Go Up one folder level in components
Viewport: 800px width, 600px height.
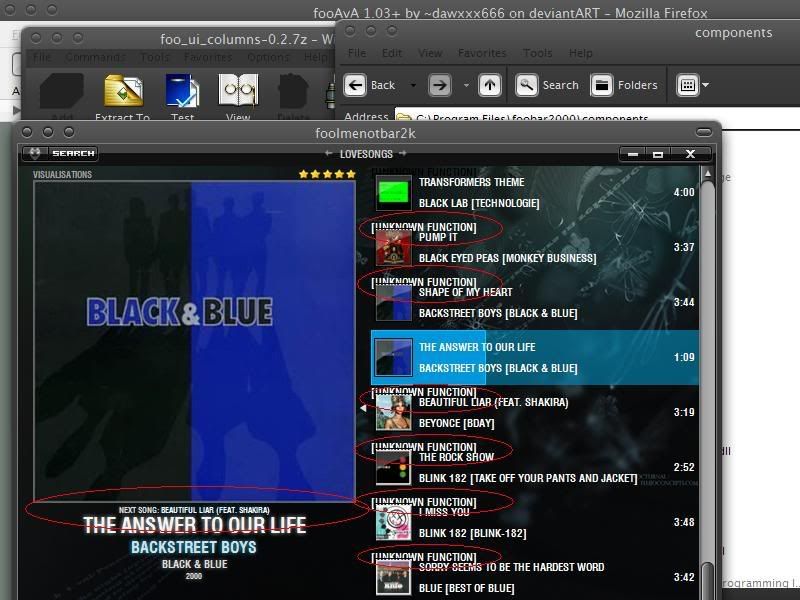(490, 85)
